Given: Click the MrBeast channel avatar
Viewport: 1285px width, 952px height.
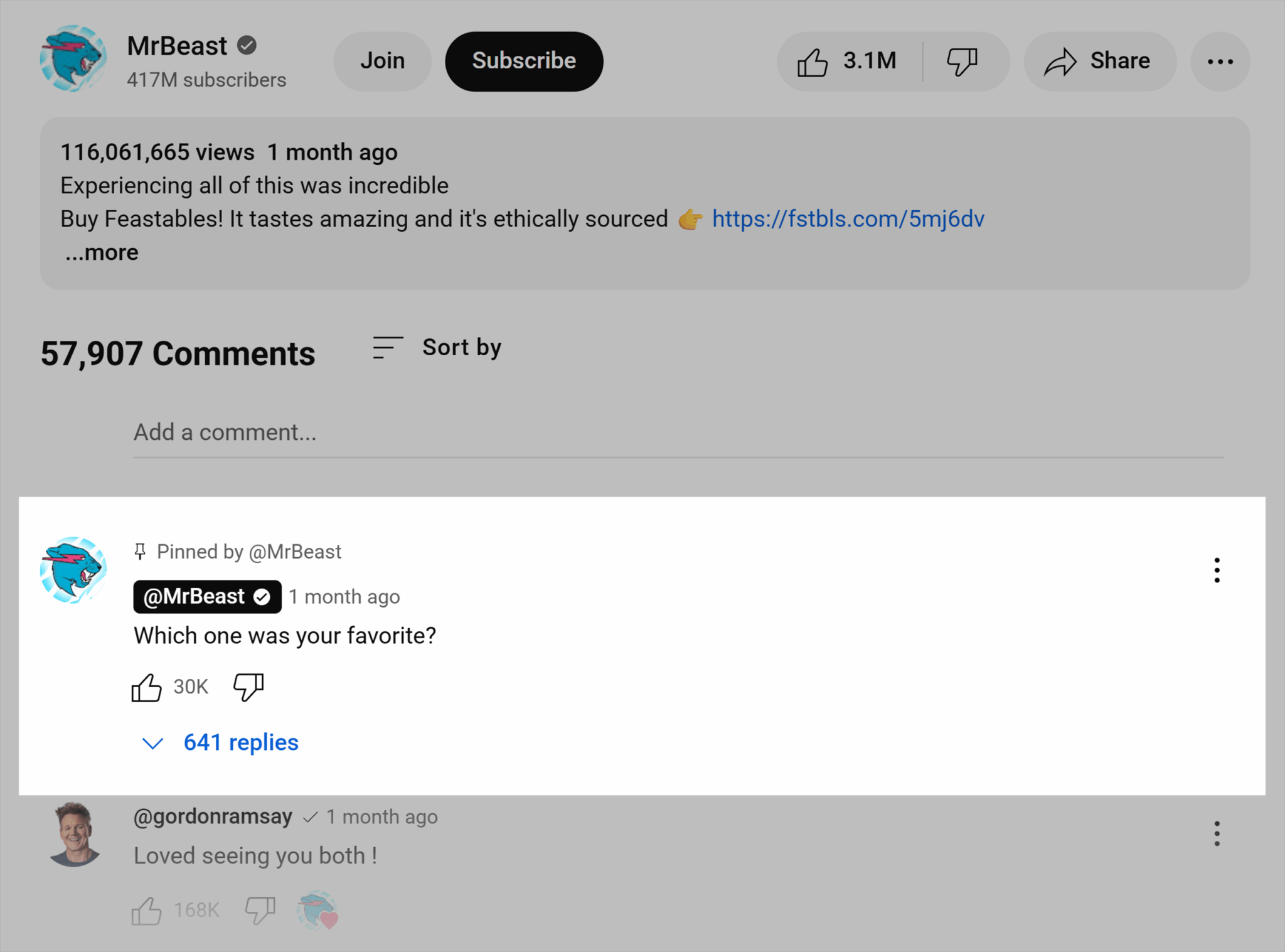Looking at the screenshot, I should (x=73, y=59).
